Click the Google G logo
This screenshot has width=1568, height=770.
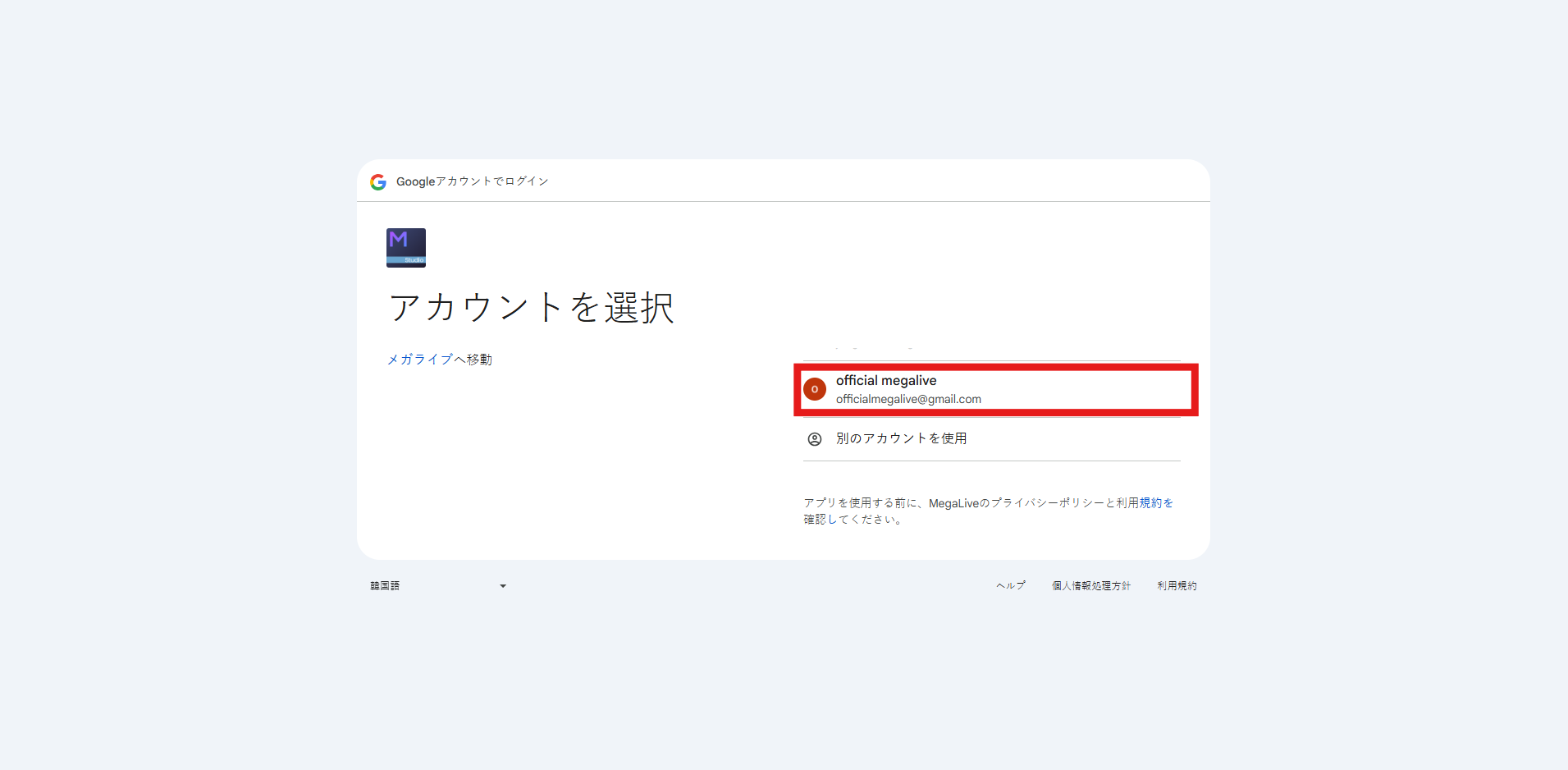pyautogui.click(x=378, y=182)
